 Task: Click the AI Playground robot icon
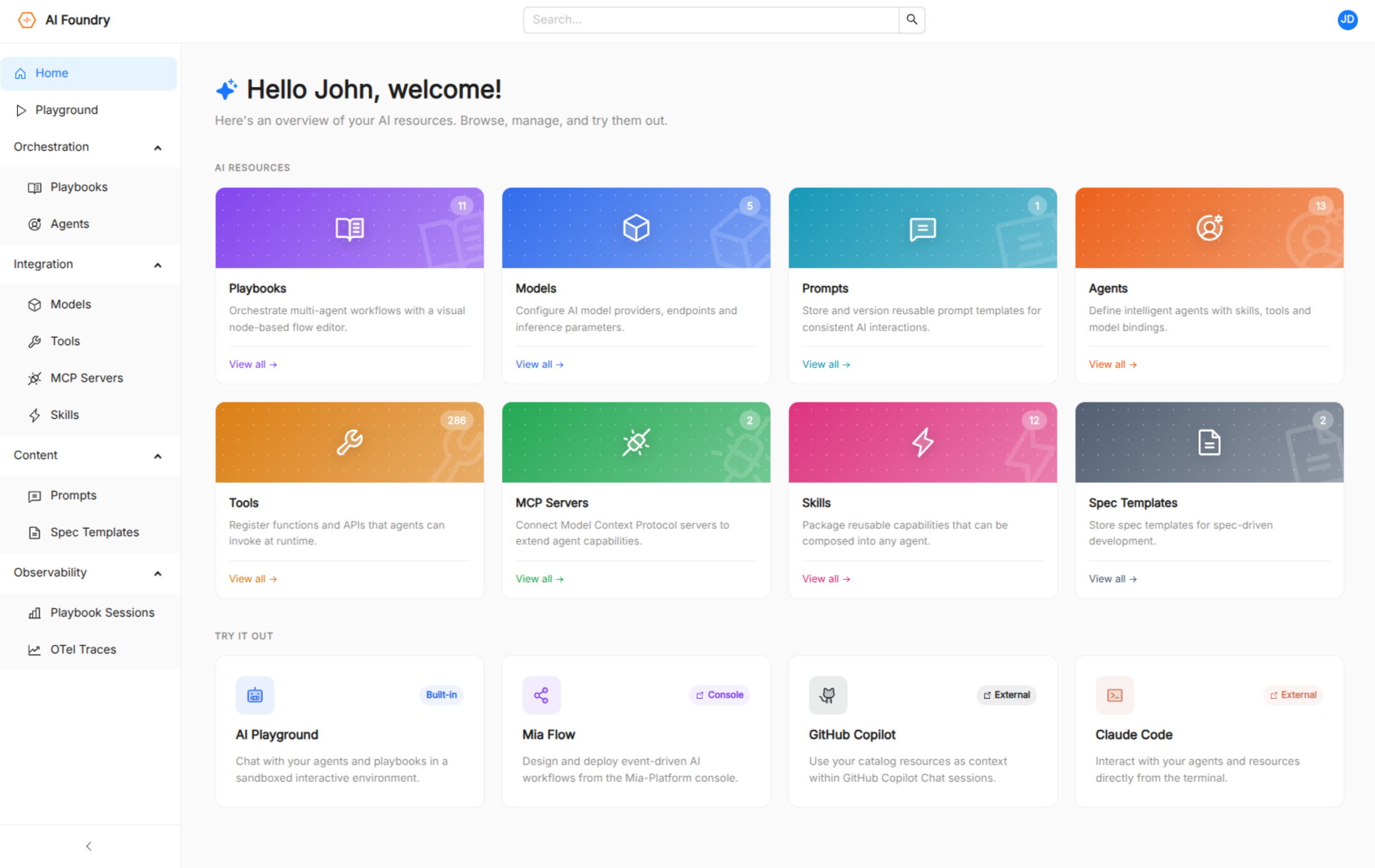pos(255,694)
